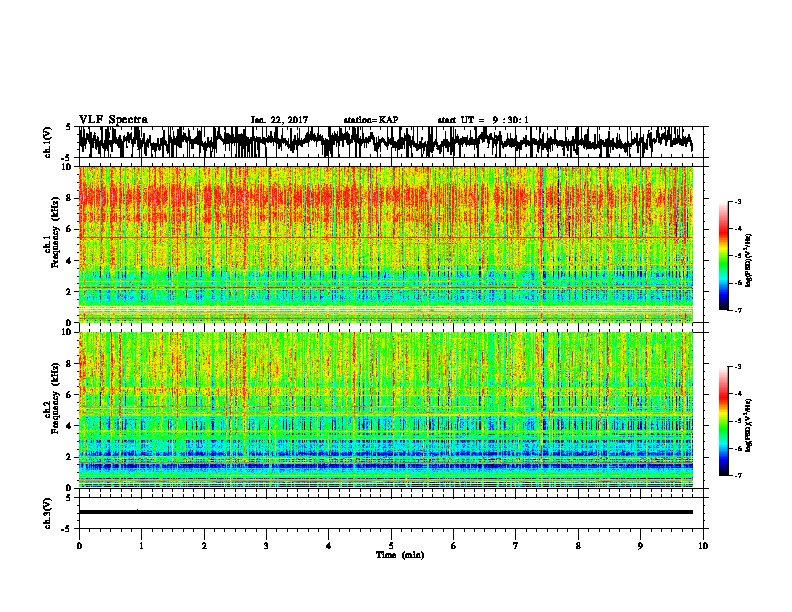Click the '2' kHz tick on ch.2 frequency axis
The image size is (792, 612).
point(69,457)
